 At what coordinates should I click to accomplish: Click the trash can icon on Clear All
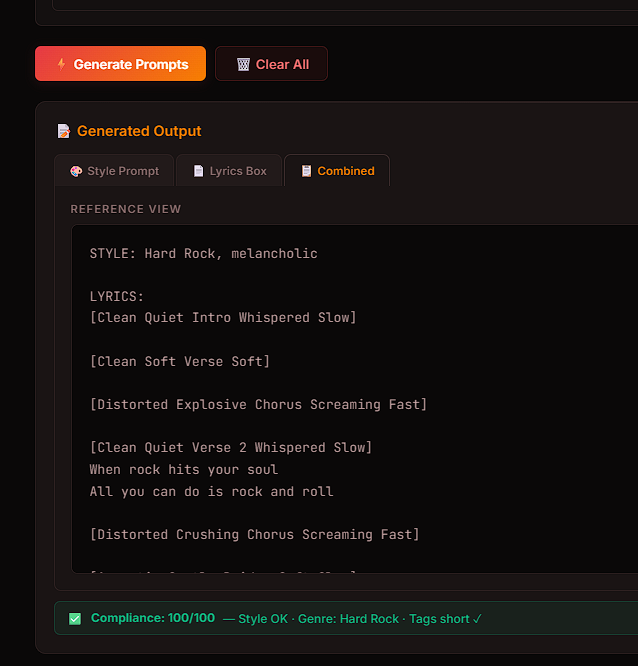point(243,64)
